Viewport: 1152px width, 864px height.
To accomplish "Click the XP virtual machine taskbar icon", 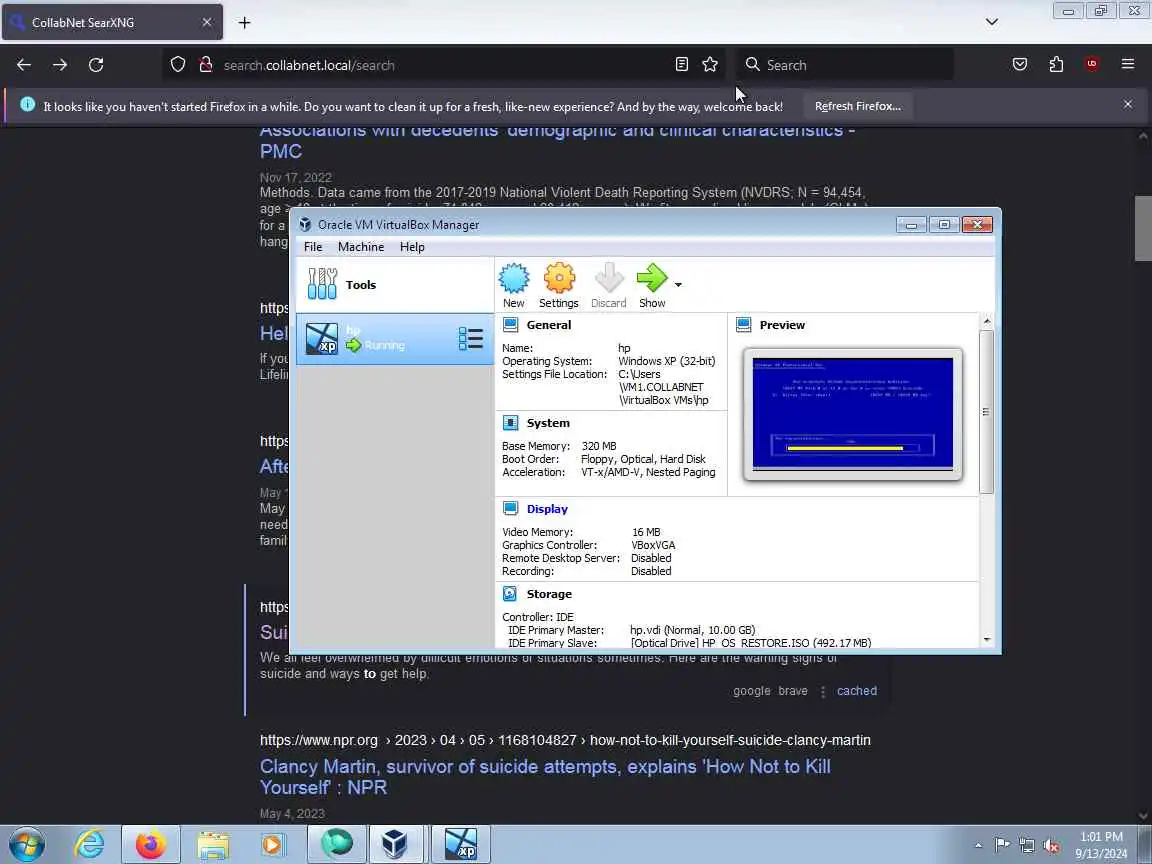I will coord(461,844).
